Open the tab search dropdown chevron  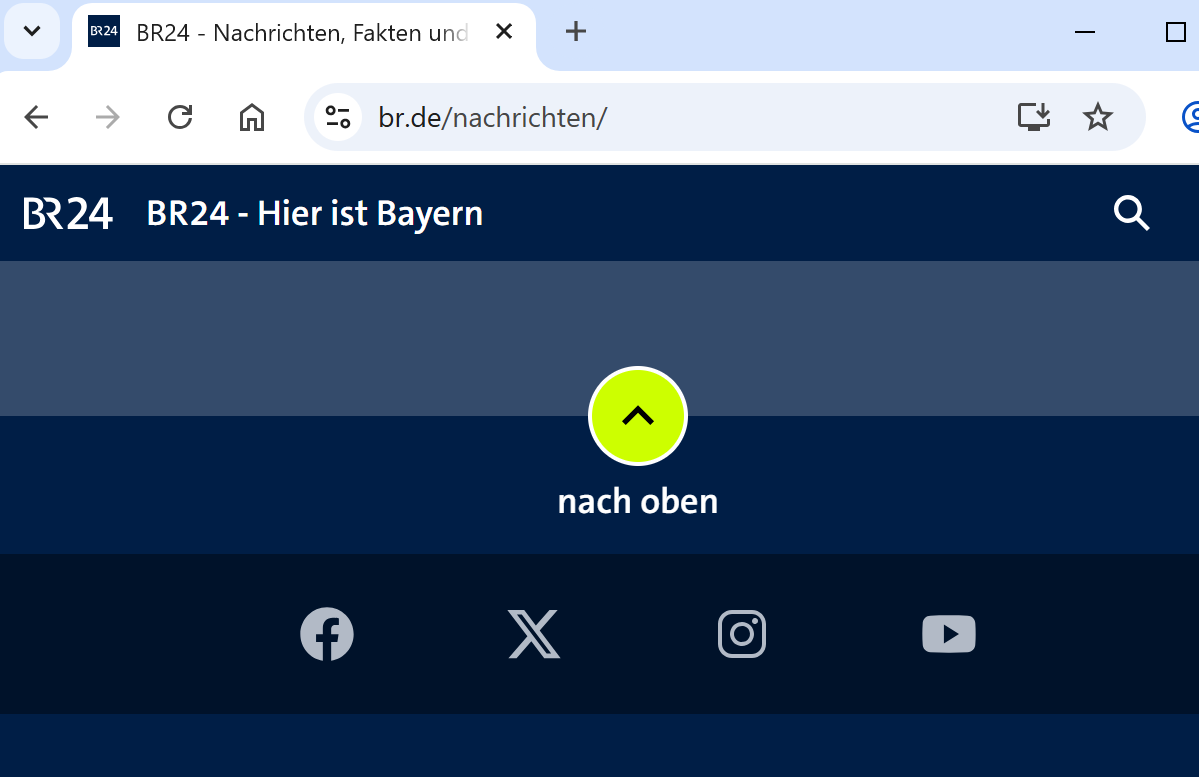[32, 31]
